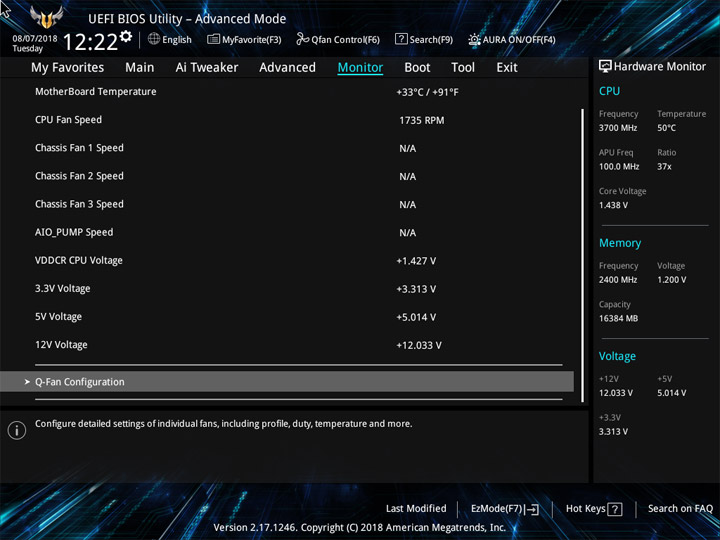Click the 1.438 V core voltage value
The height and width of the screenshot is (540, 720).
(x=613, y=205)
